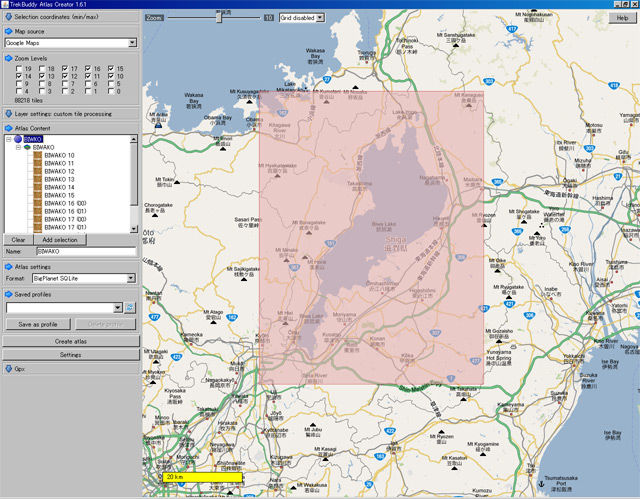The height and width of the screenshot is (499, 640).
Task: Click the Add selection button
Action: coord(60,240)
